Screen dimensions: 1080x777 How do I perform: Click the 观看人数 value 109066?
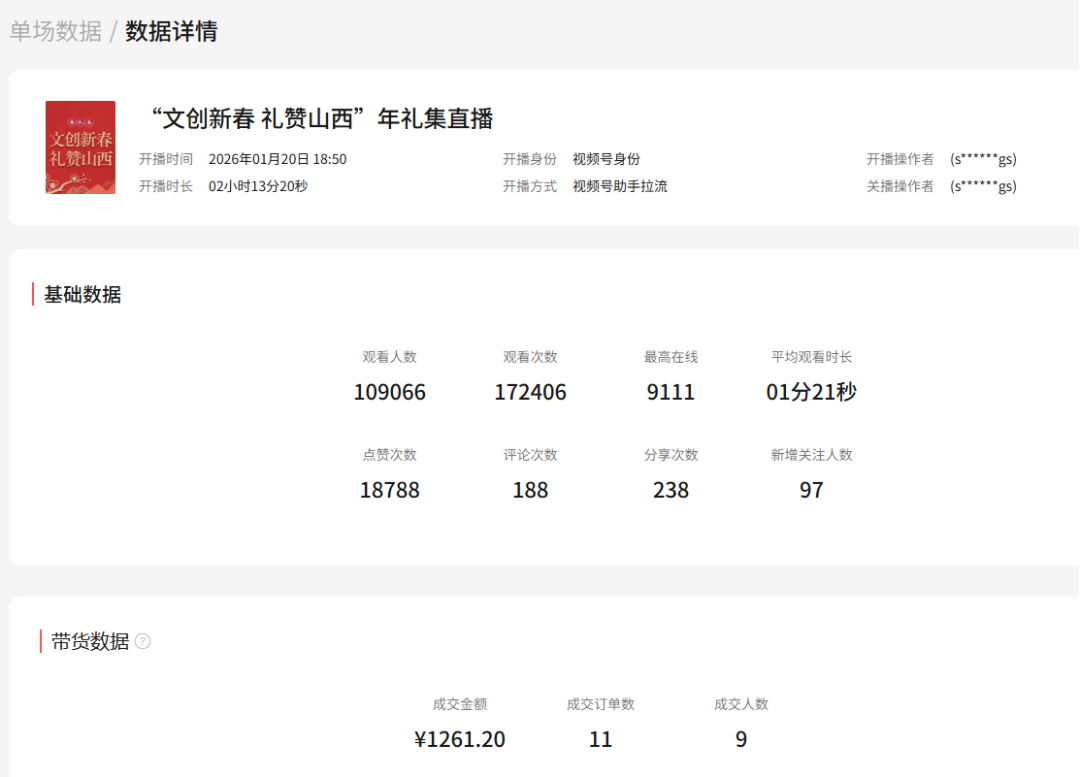coord(389,392)
